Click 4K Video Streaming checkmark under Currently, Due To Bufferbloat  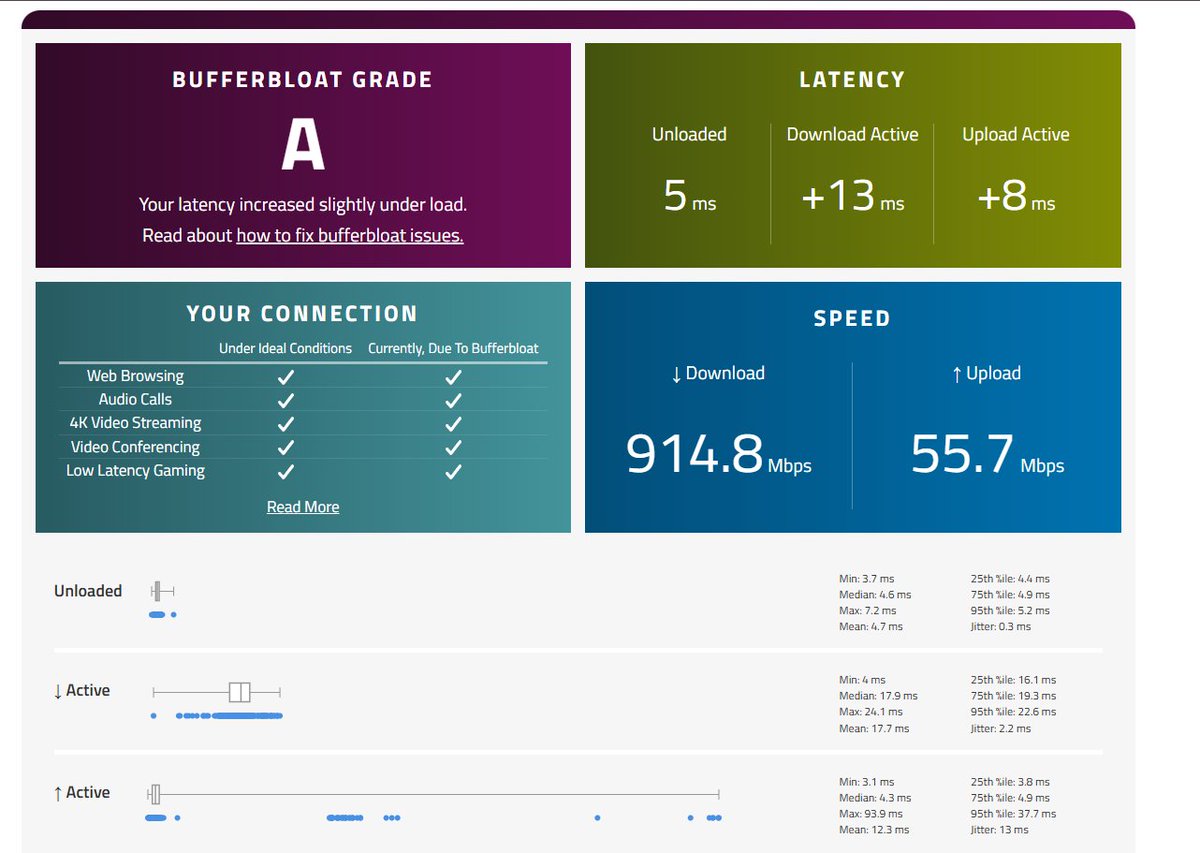click(453, 424)
